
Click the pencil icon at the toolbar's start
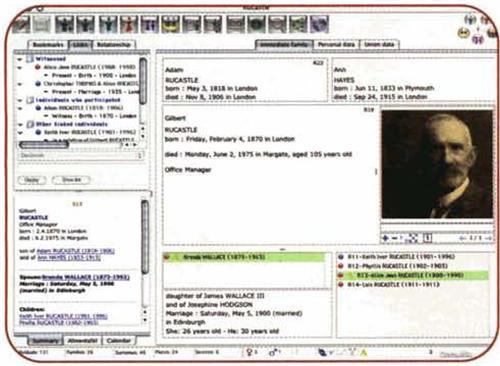tap(22, 24)
